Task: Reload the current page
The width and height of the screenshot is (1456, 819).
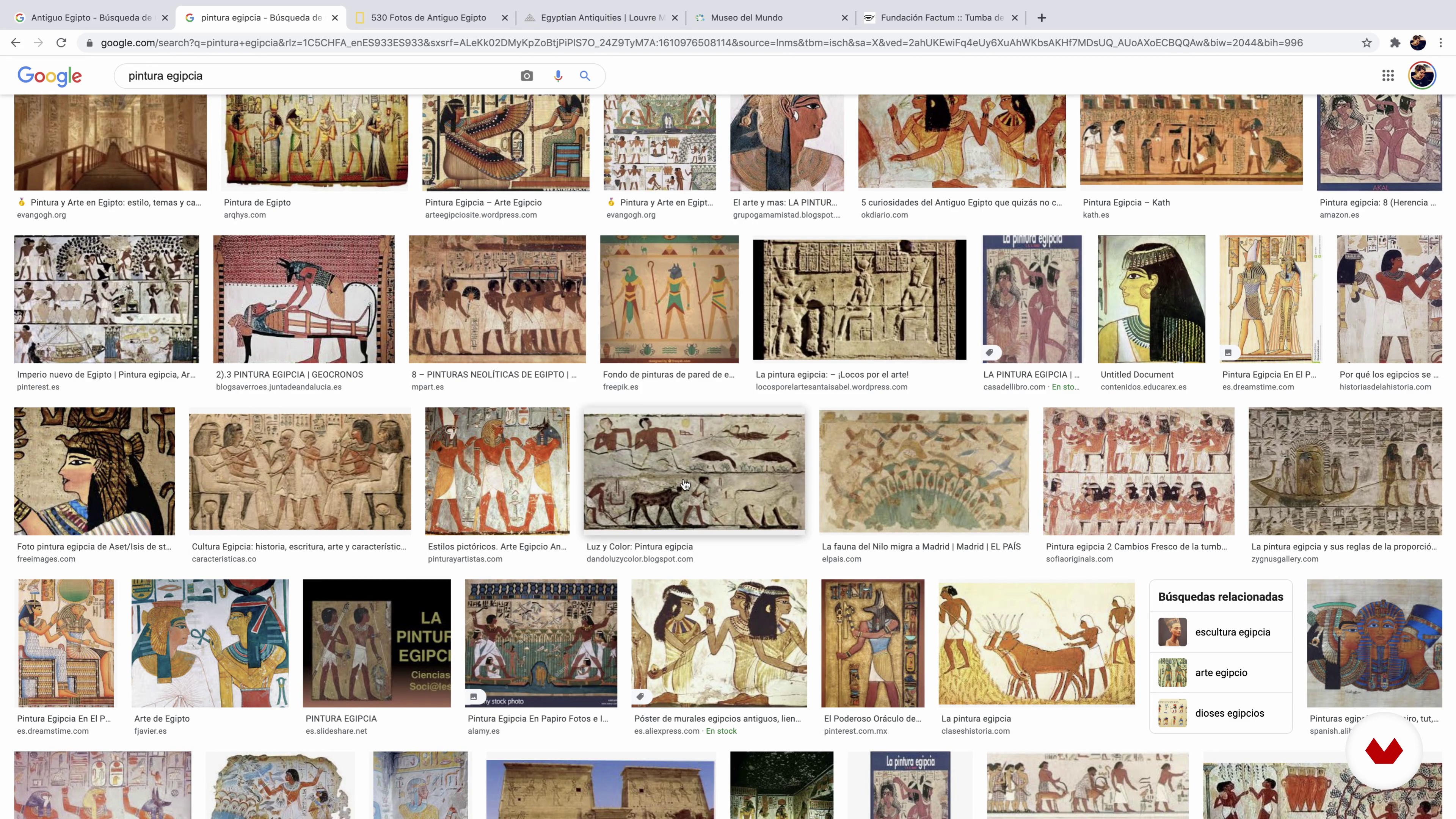Action: point(61,43)
